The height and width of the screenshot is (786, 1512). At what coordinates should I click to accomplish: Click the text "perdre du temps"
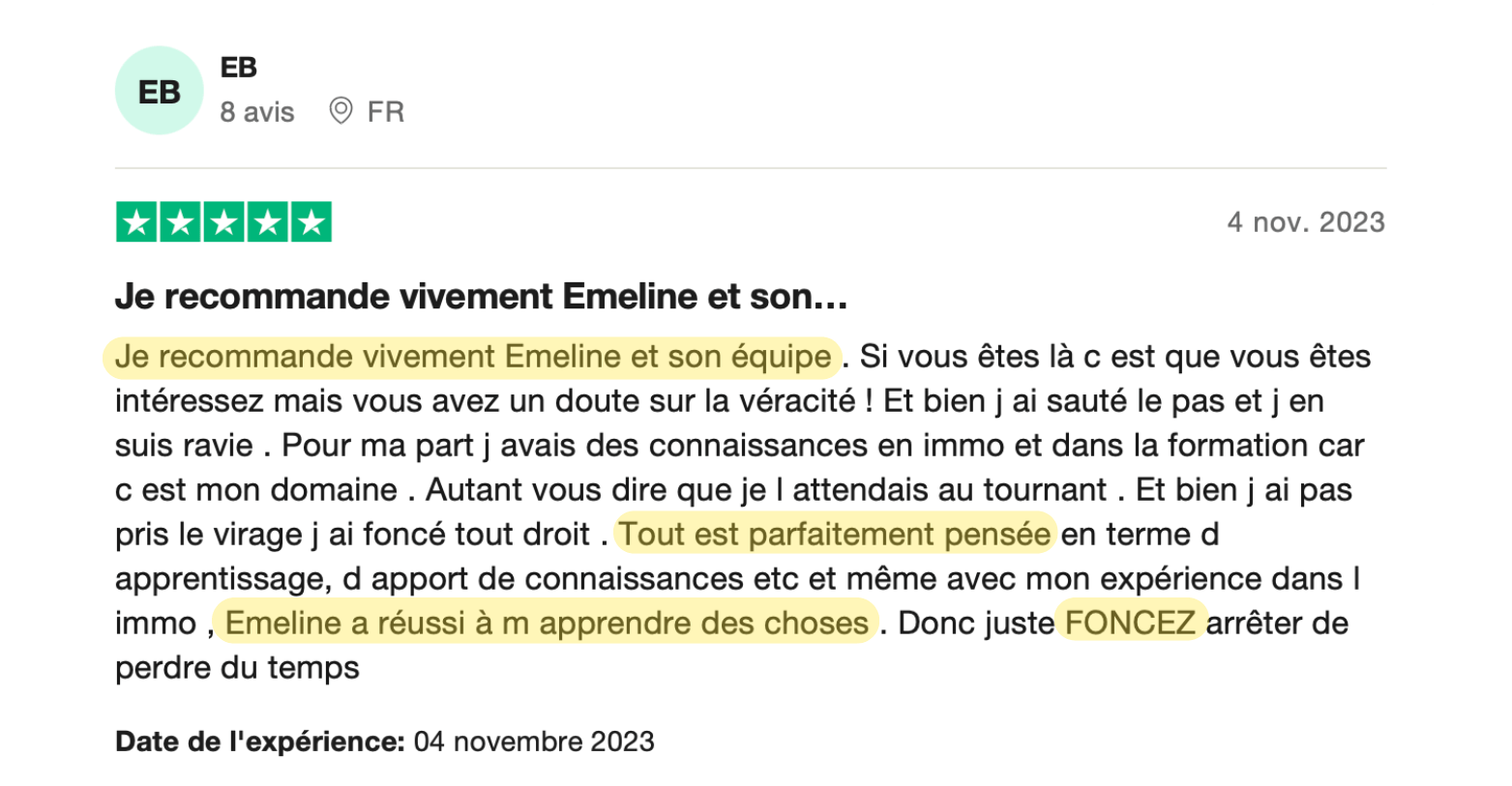tap(237, 667)
